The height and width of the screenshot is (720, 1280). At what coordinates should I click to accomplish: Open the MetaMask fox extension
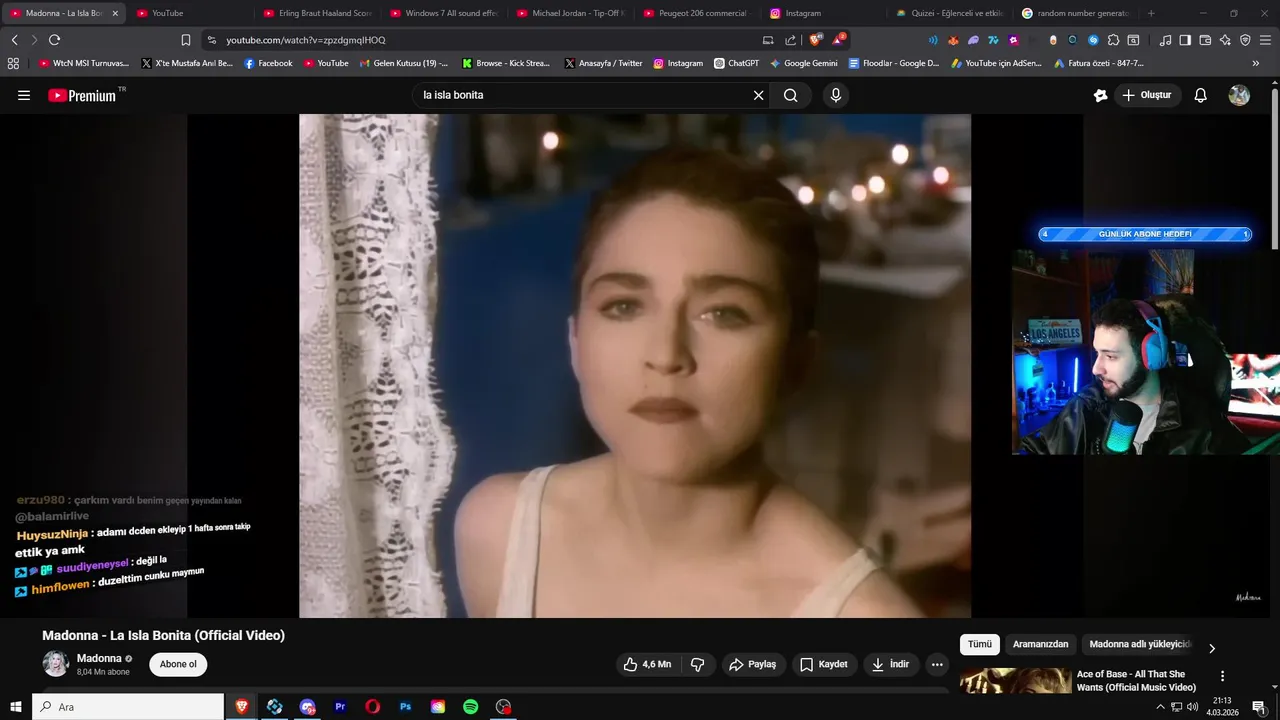(953, 40)
